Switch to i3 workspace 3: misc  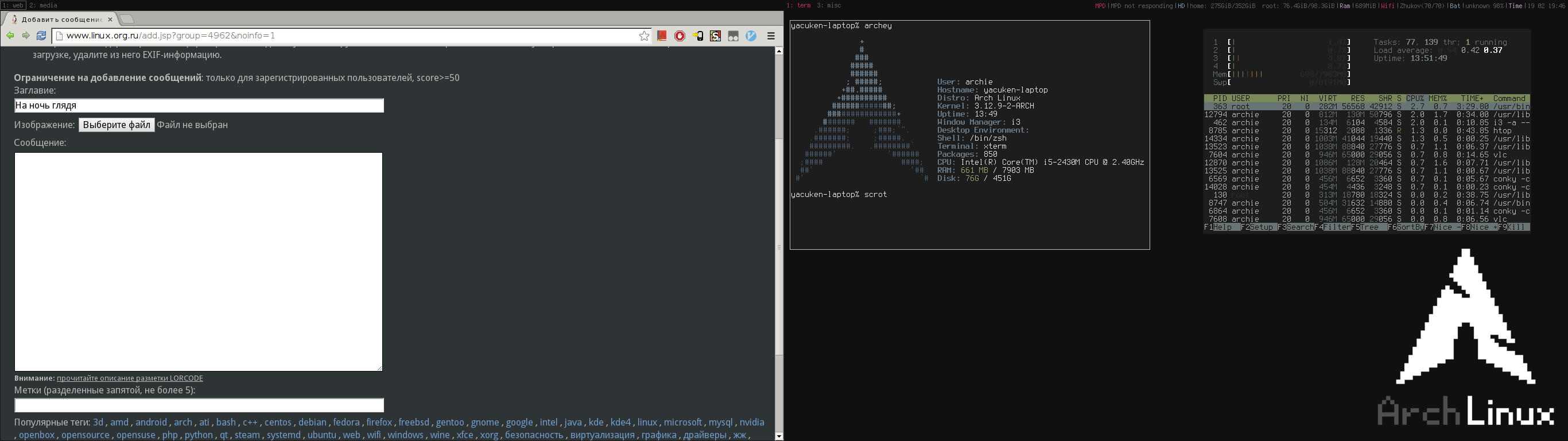tap(829, 6)
